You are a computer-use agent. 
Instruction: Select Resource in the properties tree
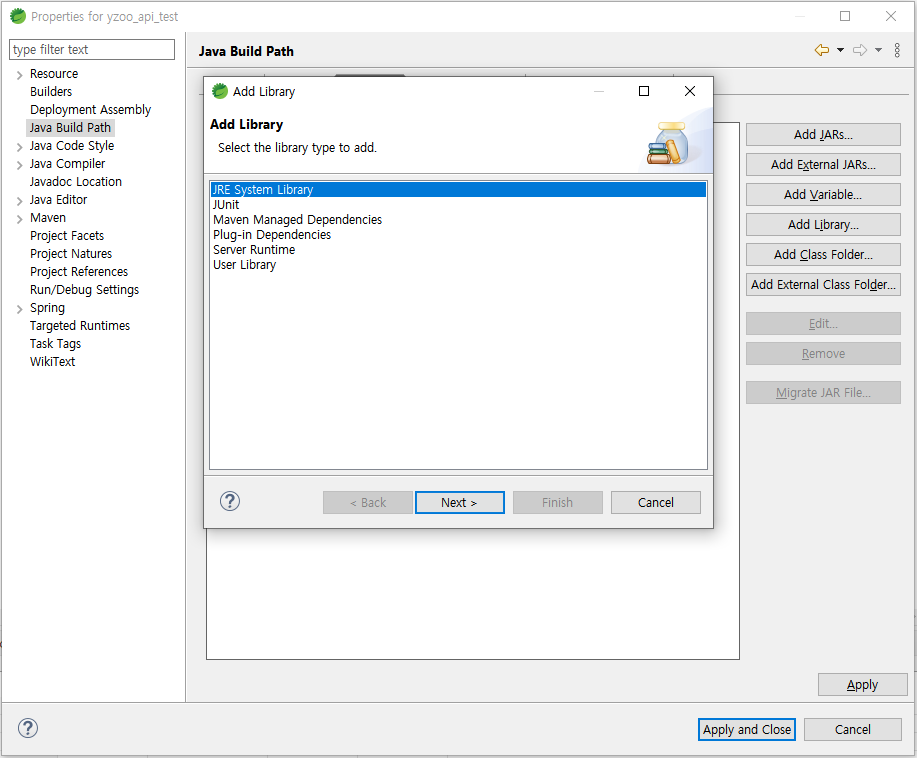tap(54, 74)
